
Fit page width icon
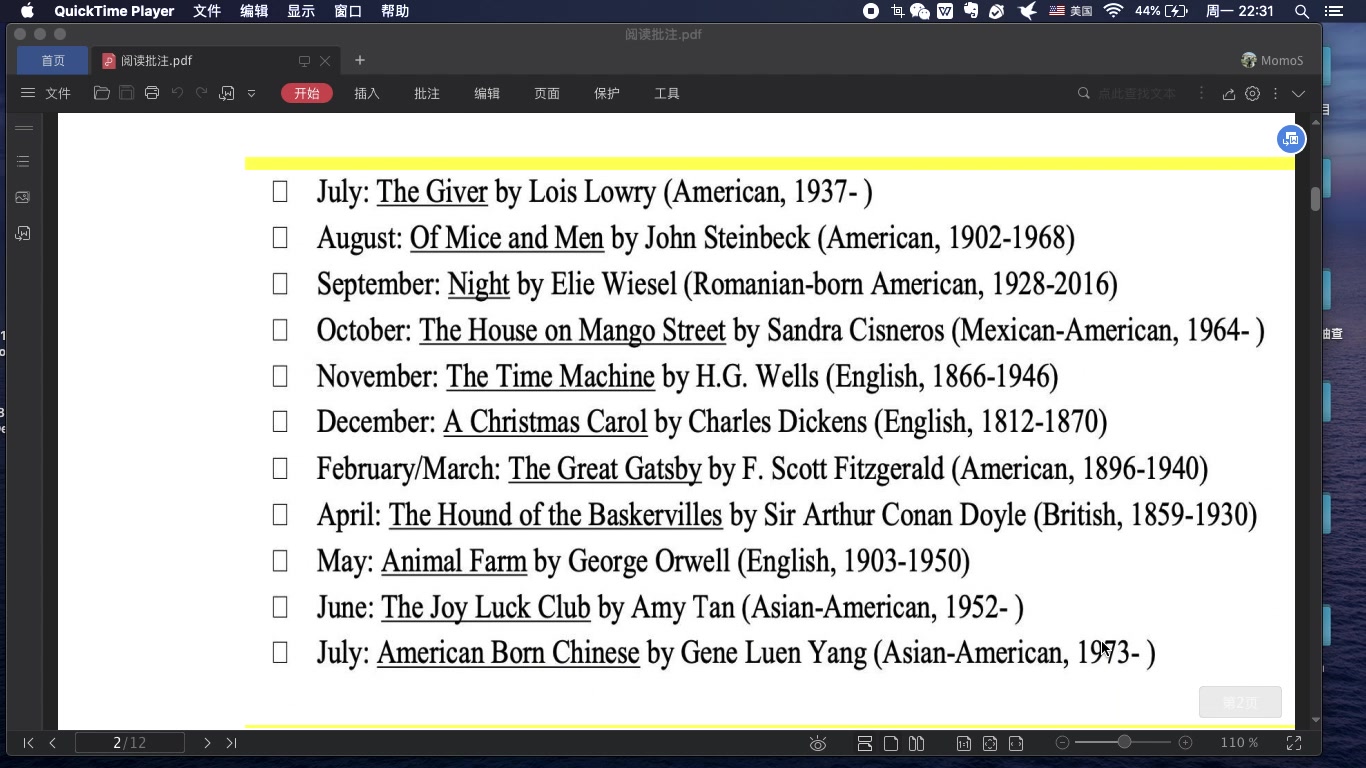coord(1016,743)
